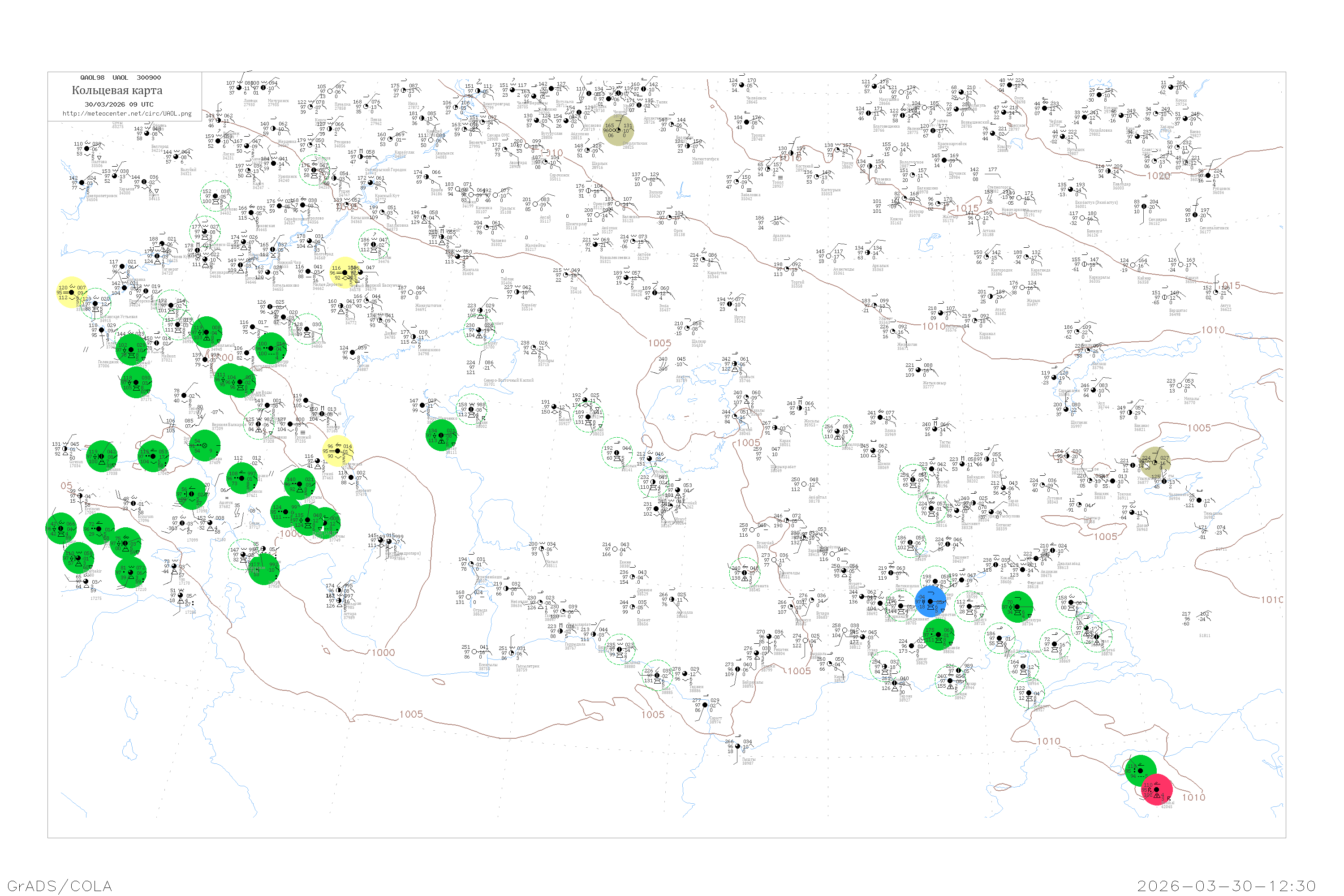Click the map title Кольцевая карта
The height and width of the screenshot is (896, 1344).
click(117, 90)
